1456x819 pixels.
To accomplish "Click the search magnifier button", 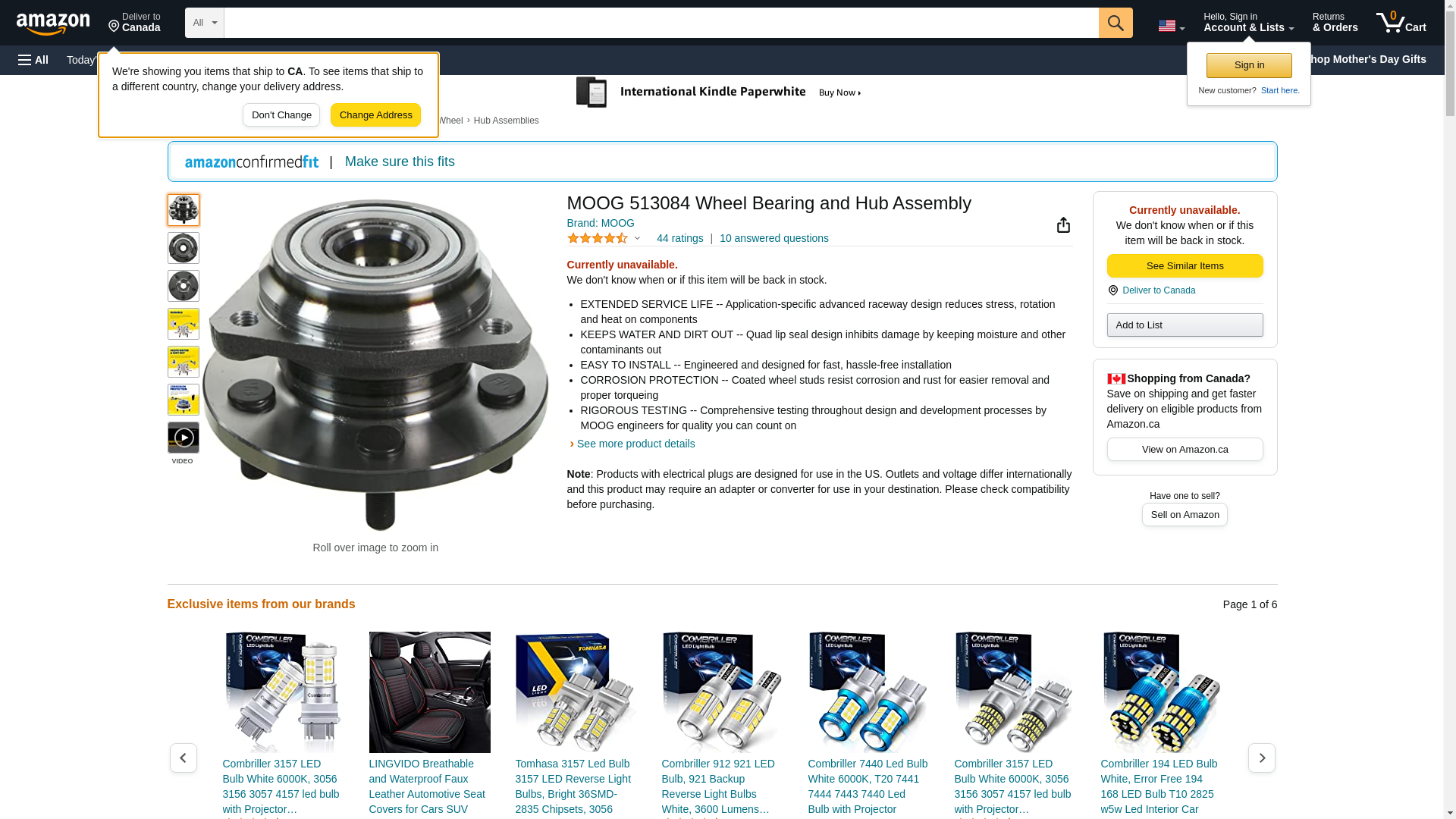I will [x=1116, y=23].
